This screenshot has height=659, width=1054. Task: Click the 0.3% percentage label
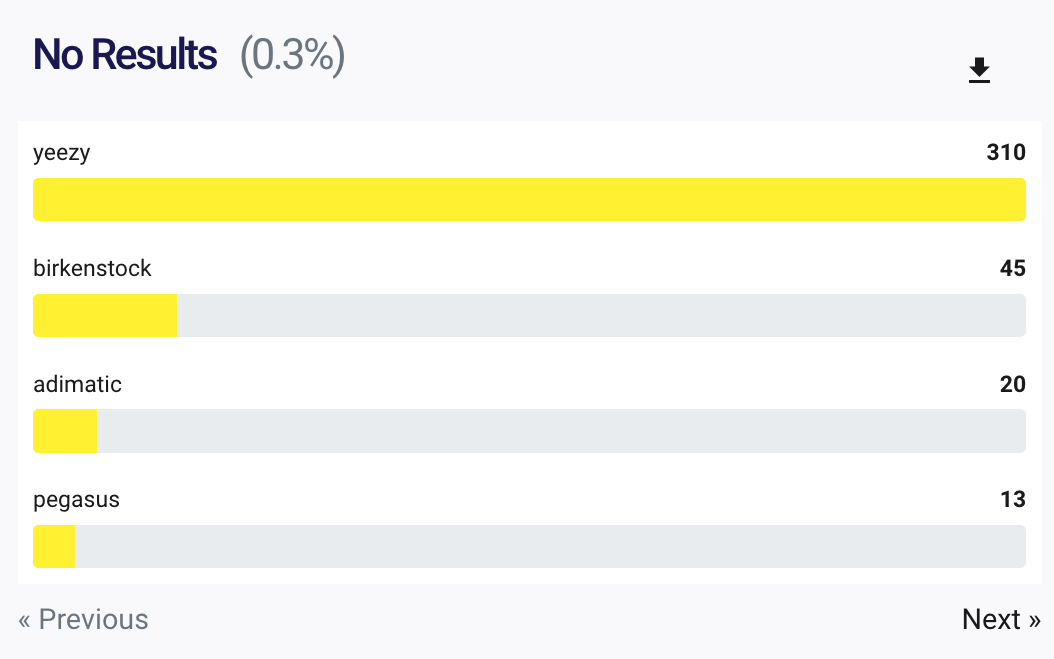tap(293, 56)
